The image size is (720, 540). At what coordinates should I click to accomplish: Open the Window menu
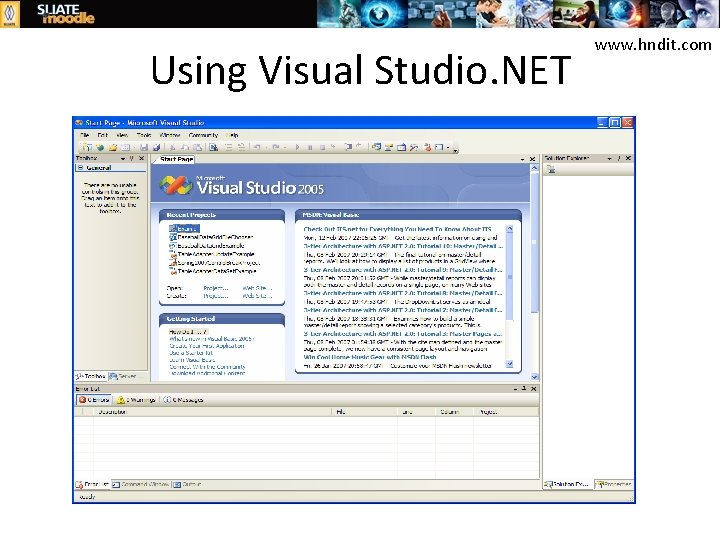[x=170, y=135]
